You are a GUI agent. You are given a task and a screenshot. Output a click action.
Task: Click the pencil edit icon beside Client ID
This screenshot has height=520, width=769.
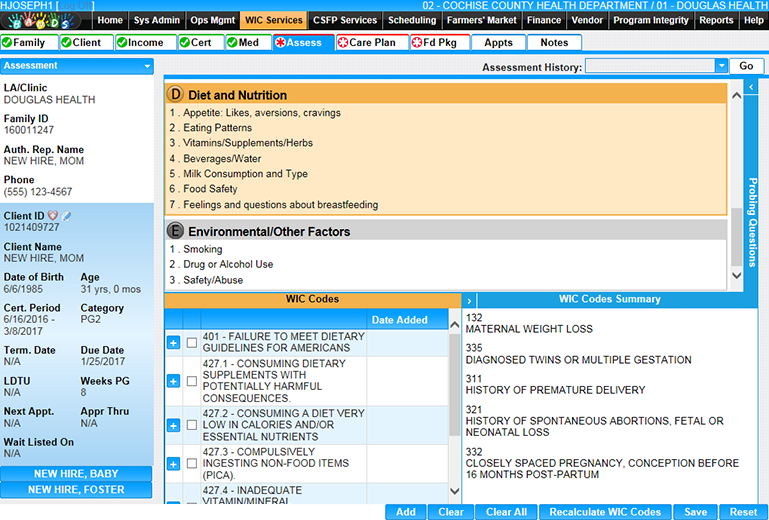pos(66,216)
